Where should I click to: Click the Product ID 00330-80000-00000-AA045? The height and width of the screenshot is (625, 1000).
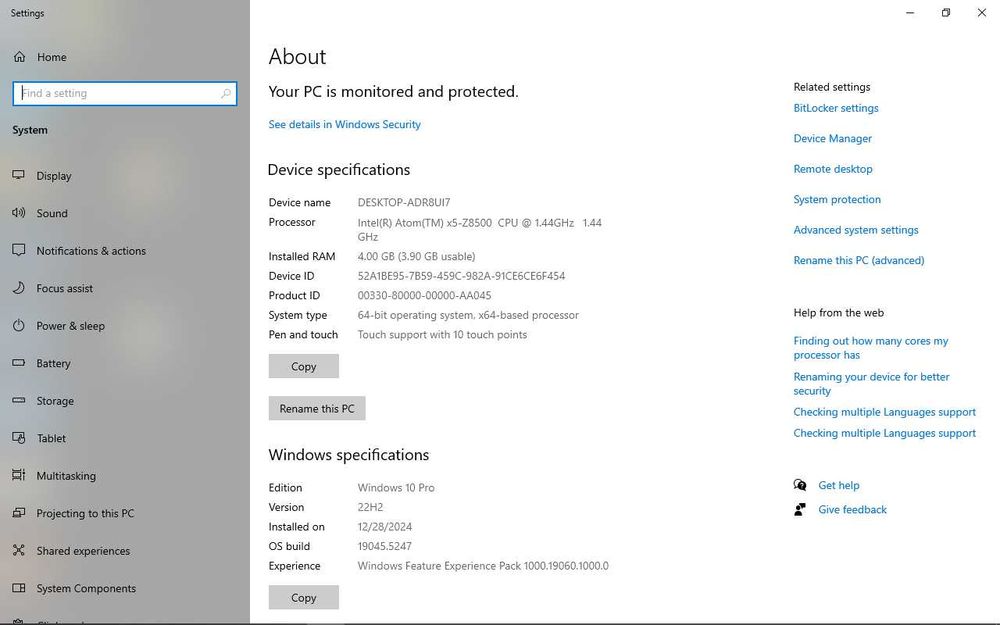pos(424,295)
